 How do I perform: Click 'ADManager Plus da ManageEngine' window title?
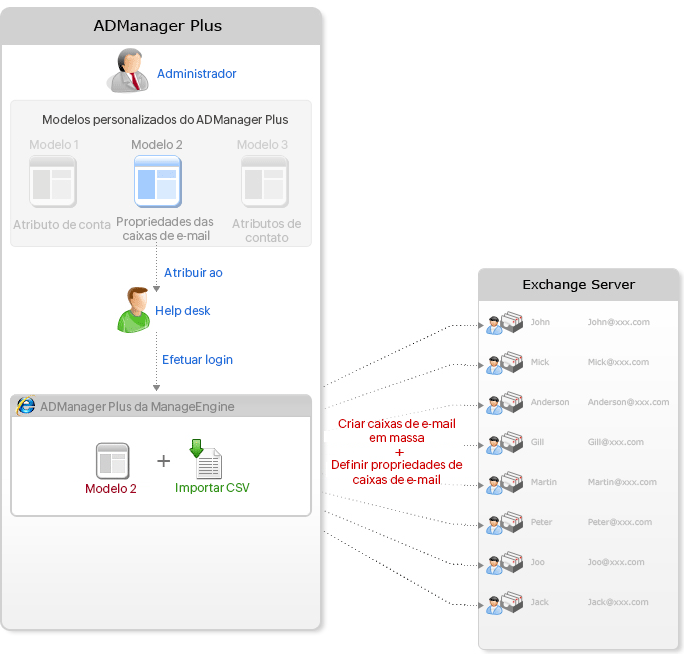(x=137, y=407)
